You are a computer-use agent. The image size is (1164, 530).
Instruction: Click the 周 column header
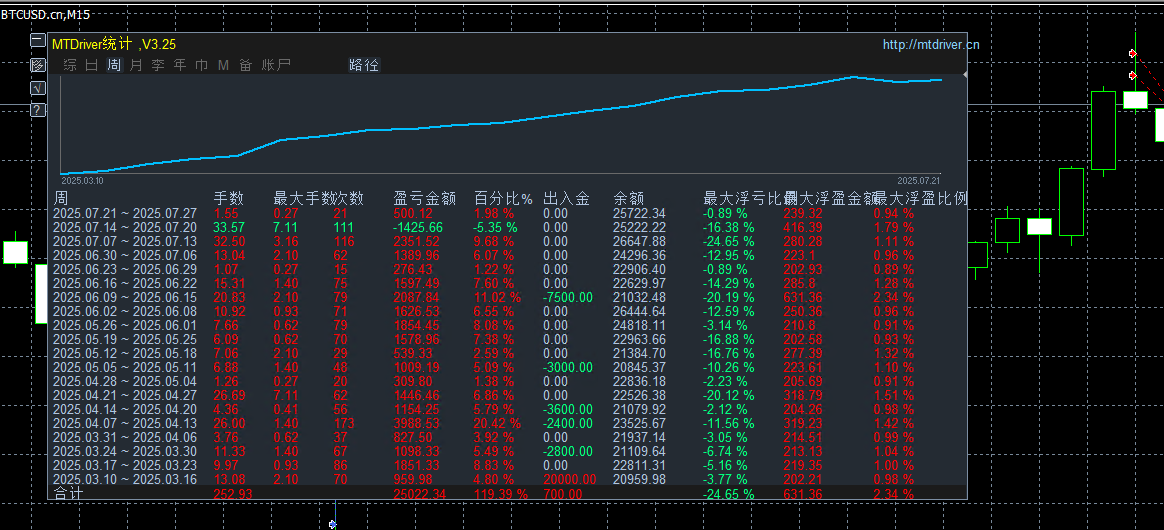pyautogui.click(x=61, y=198)
